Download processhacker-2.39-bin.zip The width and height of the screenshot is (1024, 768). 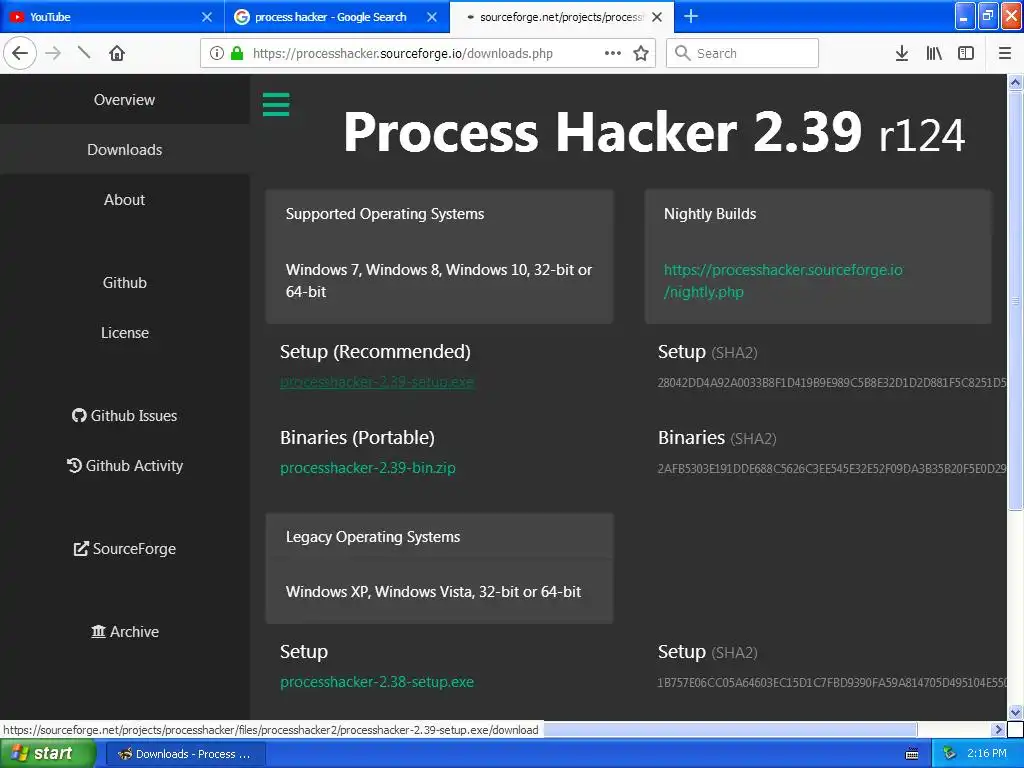(368, 468)
